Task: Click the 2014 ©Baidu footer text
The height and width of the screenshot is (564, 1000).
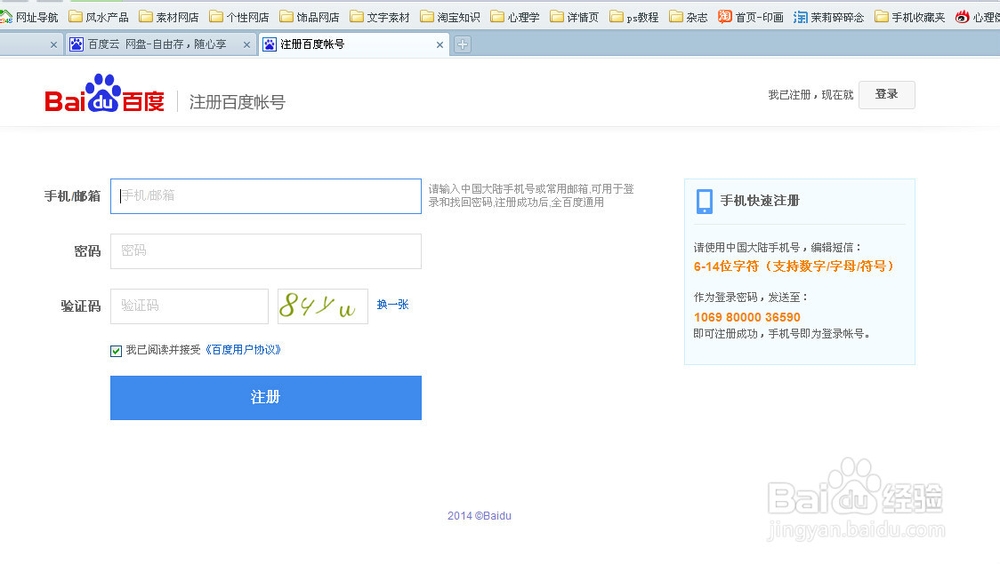Action: [x=479, y=516]
